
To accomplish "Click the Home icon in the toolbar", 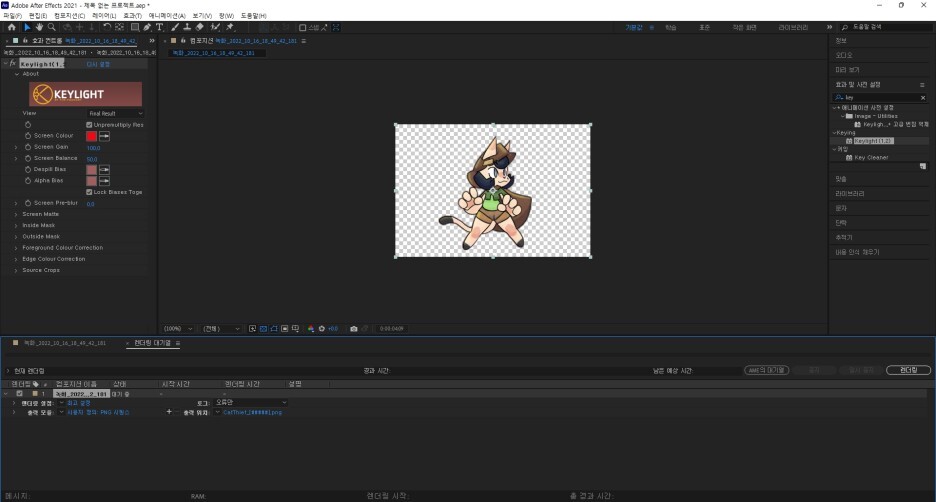I will [x=11, y=27].
